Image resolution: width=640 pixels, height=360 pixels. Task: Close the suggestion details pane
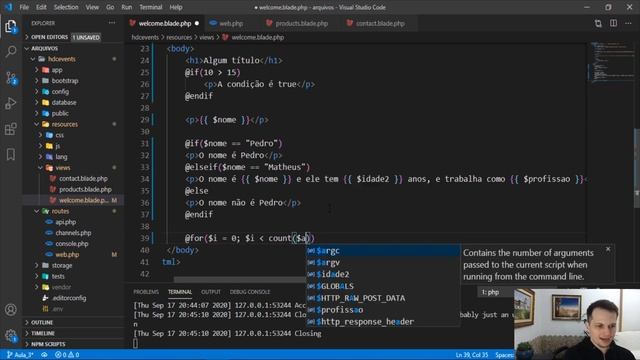pyautogui.click(x=608, y=249)
